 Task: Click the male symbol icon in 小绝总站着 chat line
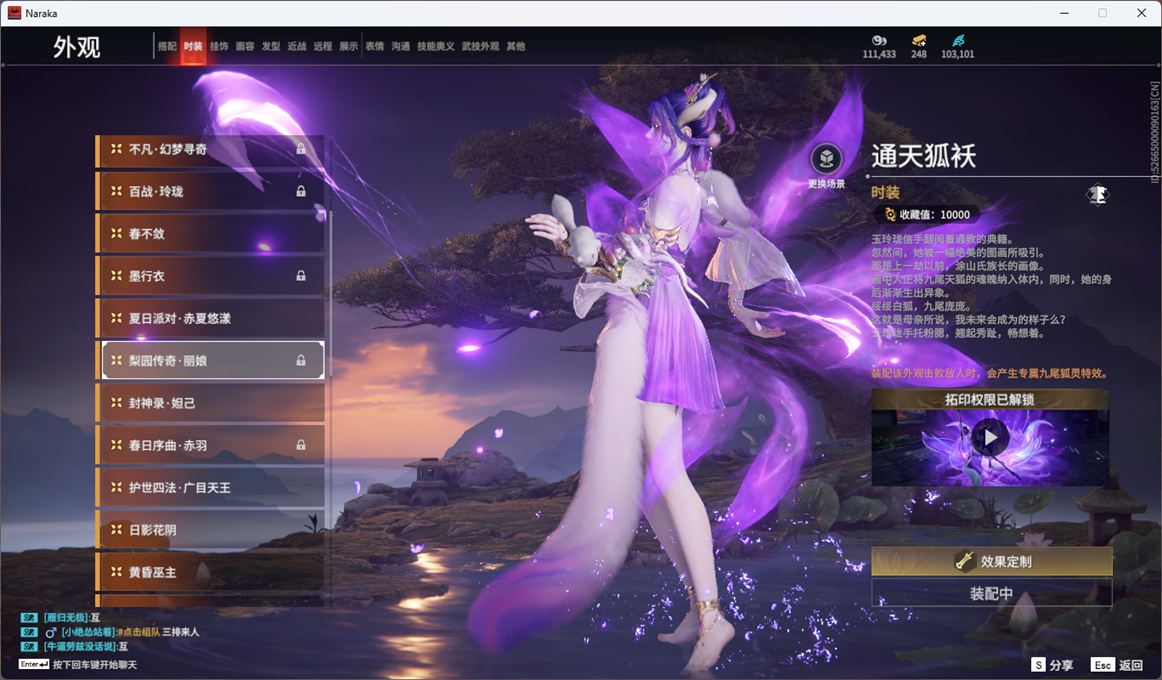coord(51,632)
